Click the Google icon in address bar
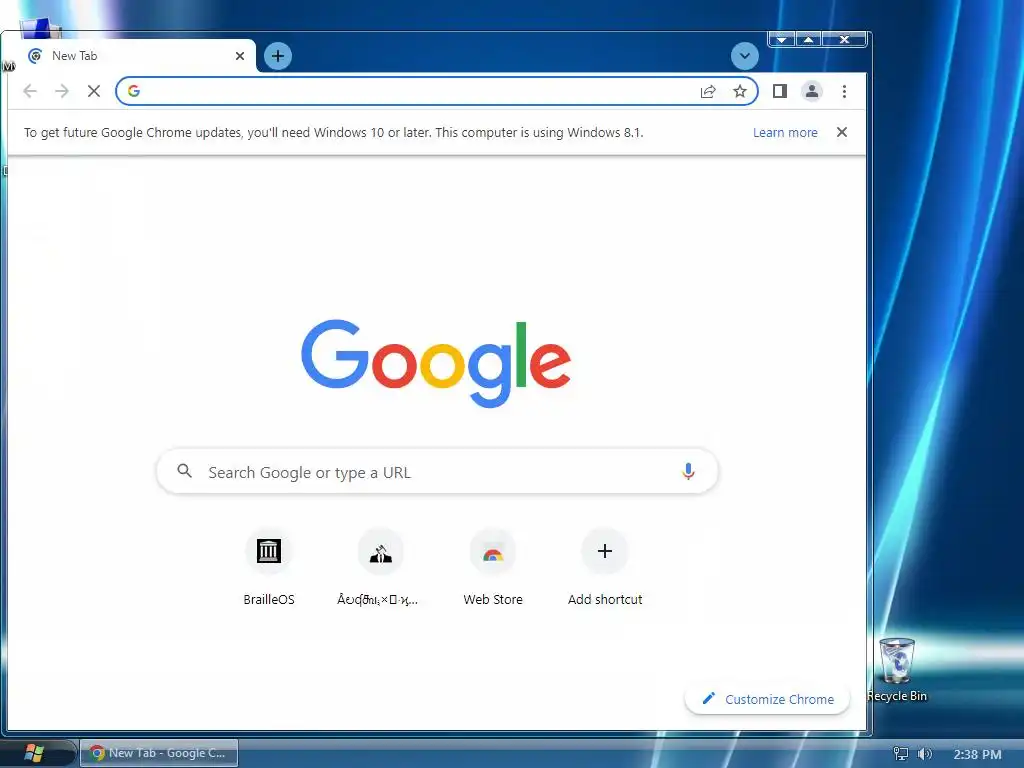The width and height of the screenshot is (1024, 768). coord(134,91)
